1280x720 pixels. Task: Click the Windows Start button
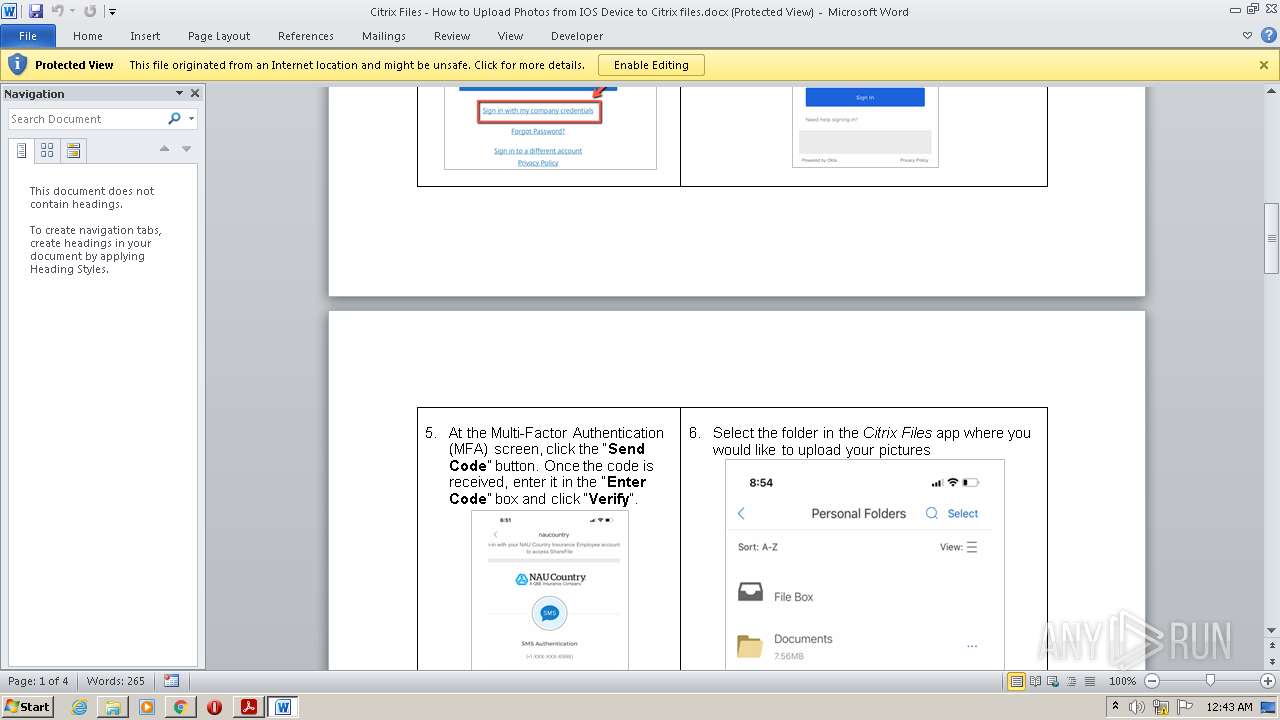[27, 706]
